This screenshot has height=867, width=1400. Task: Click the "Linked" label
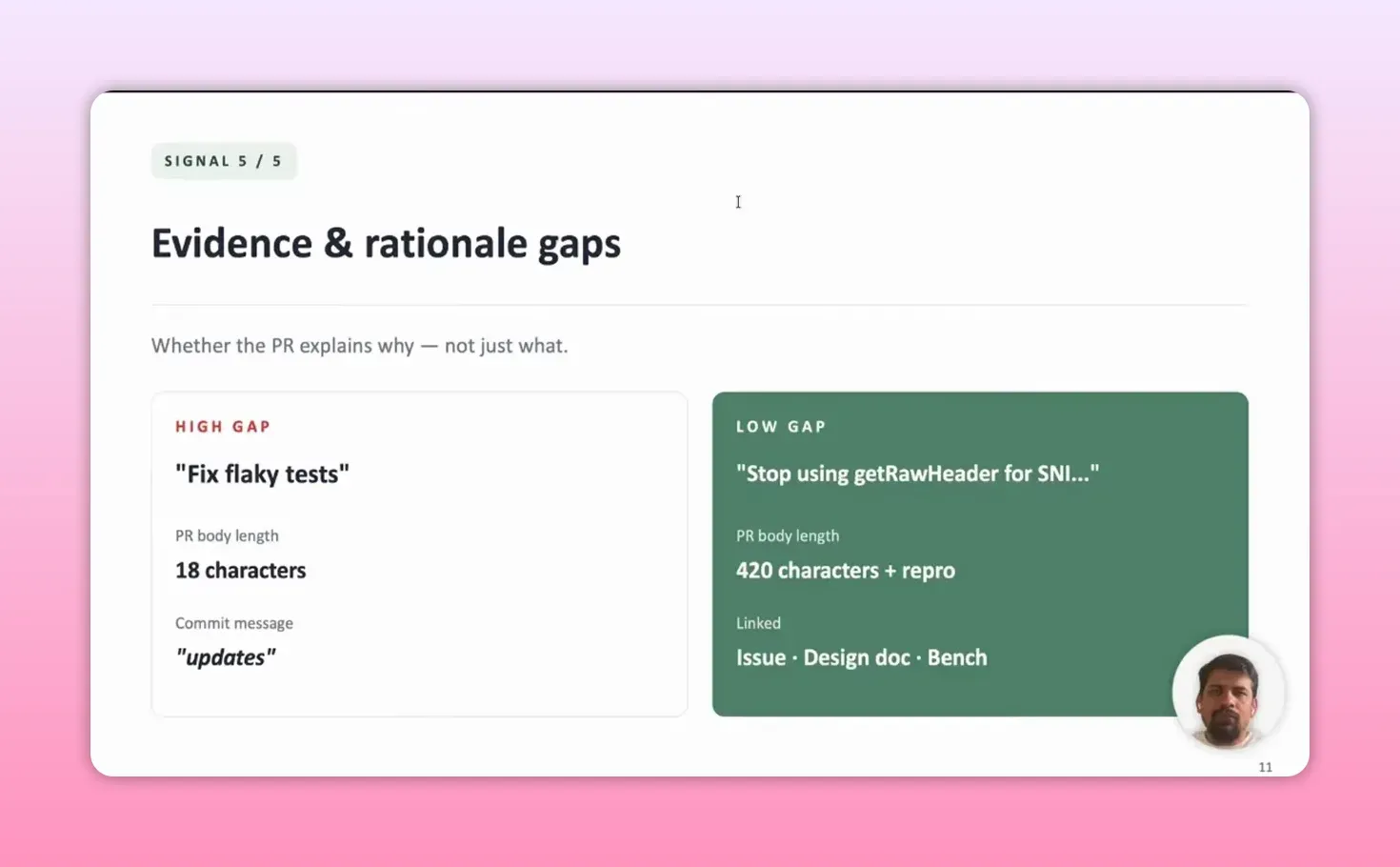[758, 623]
